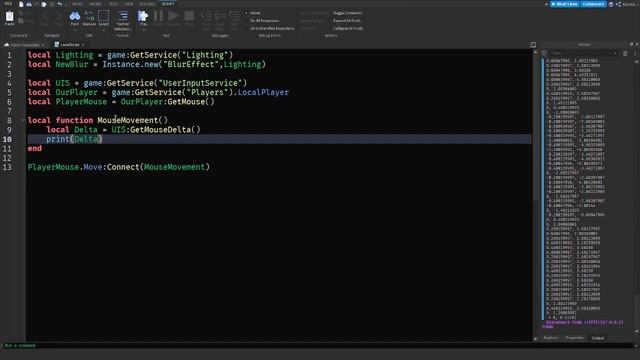The image size is (640, 360).
Task: Click the share icon near username
Action: tap(618, 4)
